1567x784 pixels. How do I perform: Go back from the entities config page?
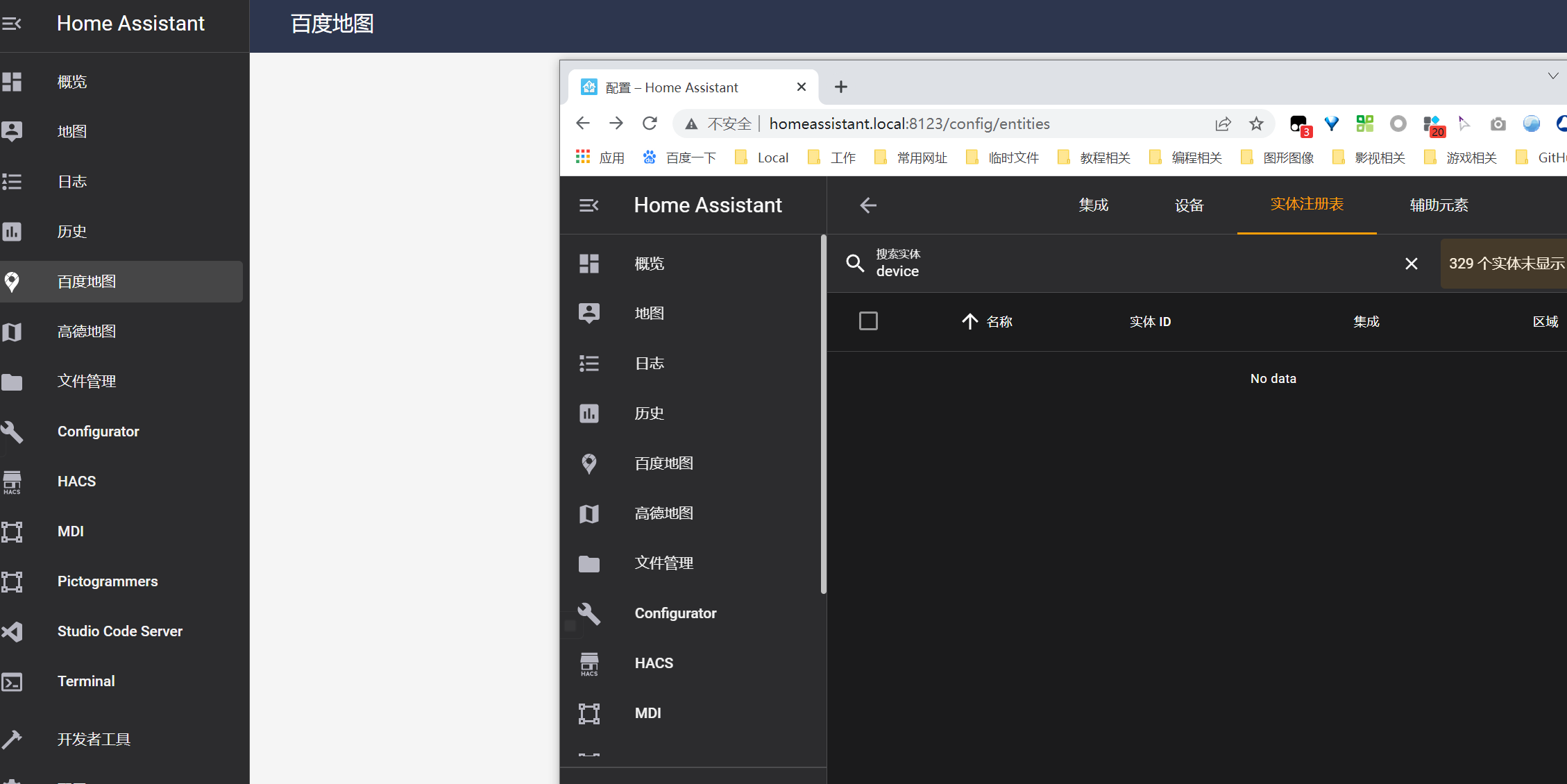tap(868, 205)
